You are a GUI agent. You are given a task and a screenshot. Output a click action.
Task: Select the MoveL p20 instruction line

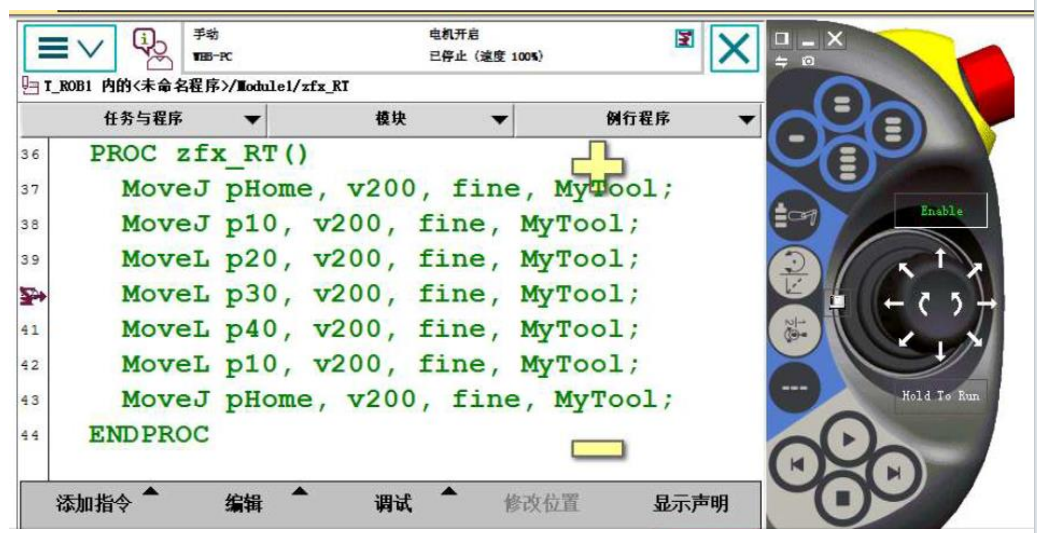[380, 259]
